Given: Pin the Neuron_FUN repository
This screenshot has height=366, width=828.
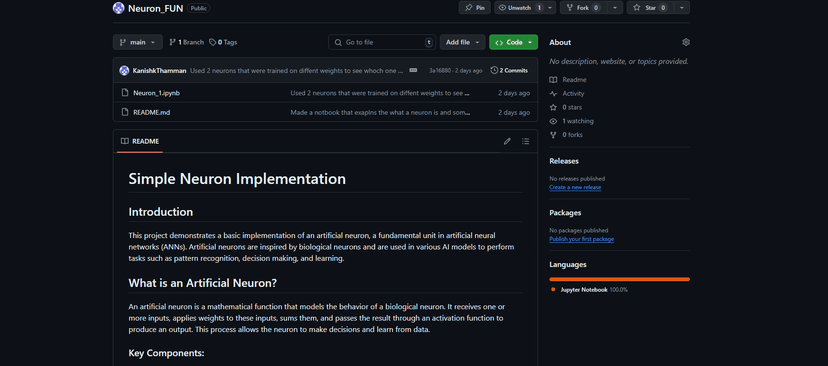Looking at the screenshot, I should click(x=475, y=8).
